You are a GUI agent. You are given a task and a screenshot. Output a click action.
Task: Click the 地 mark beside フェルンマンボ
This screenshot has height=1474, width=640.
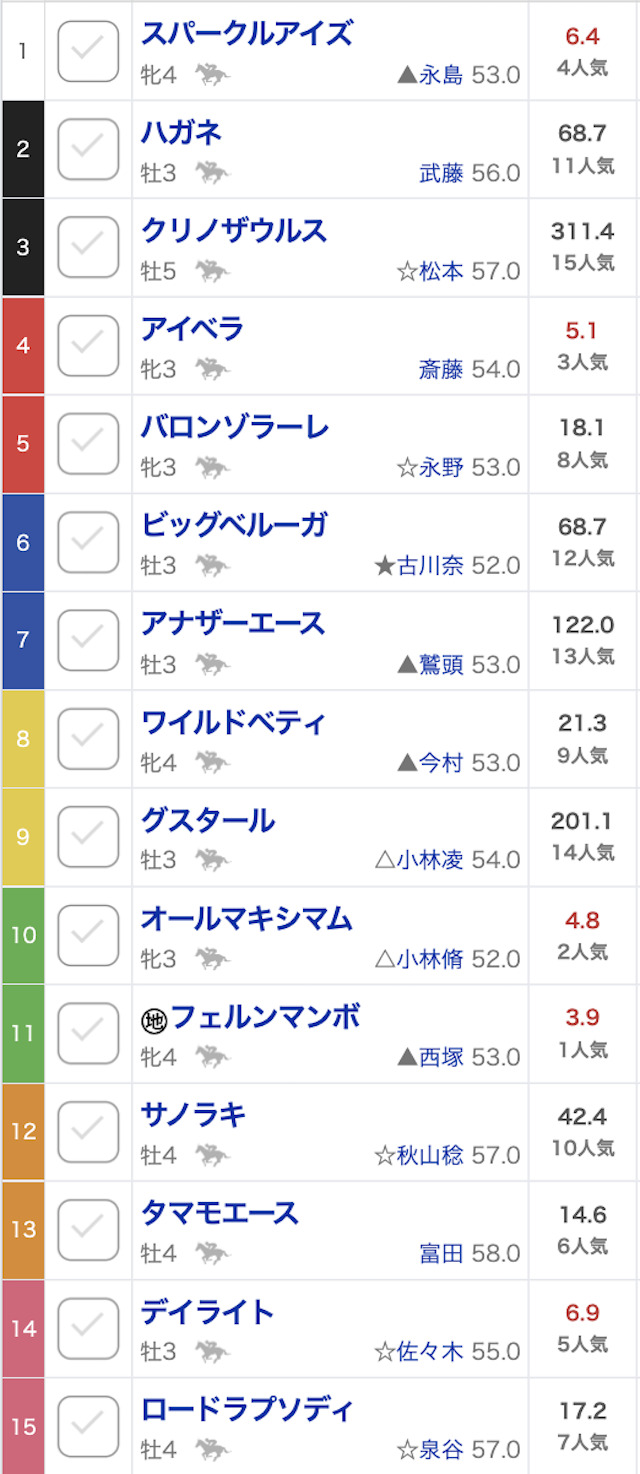152,1020
